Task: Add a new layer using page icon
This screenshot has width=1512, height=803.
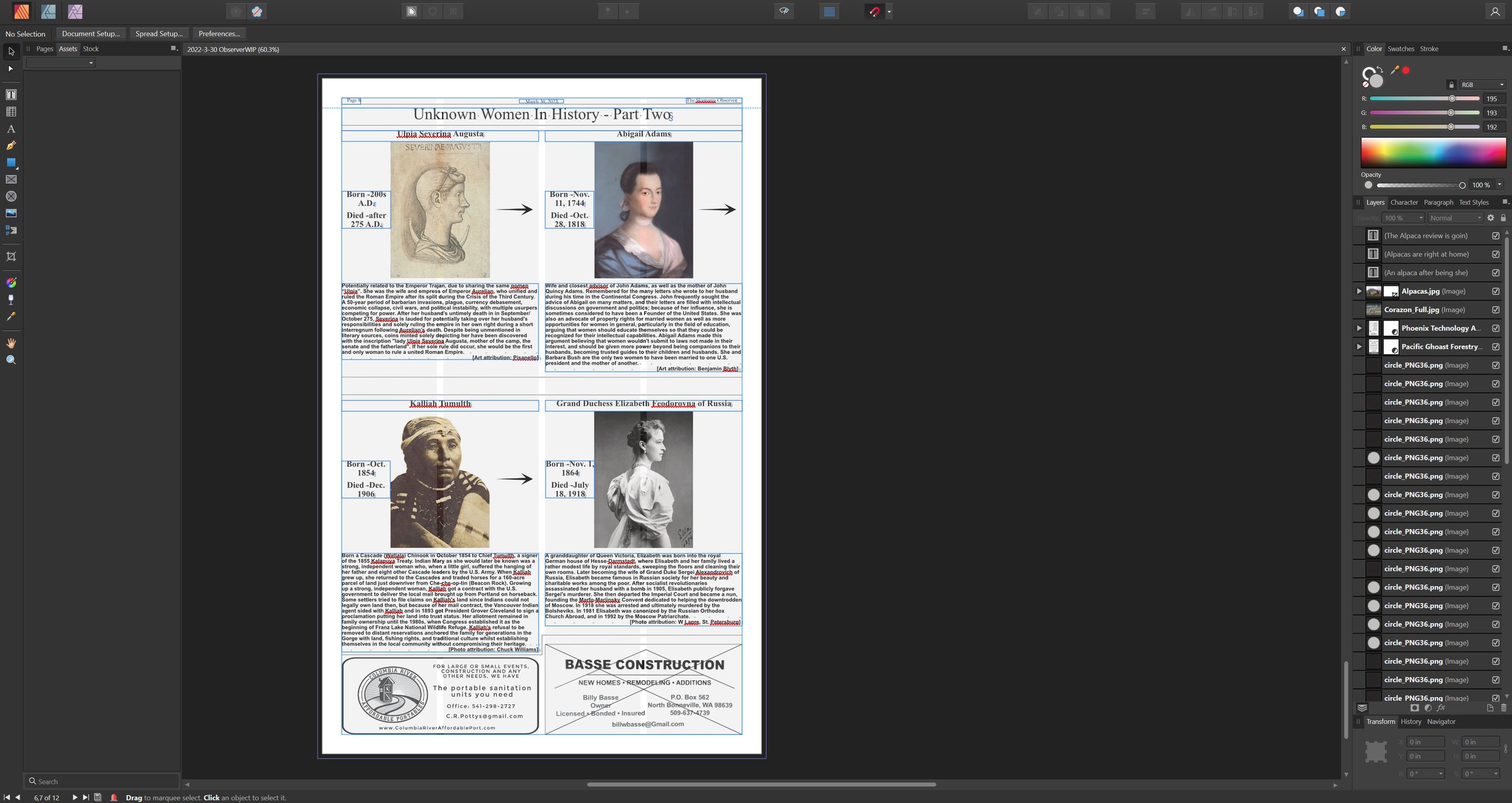Action: pyautogui.click(x=1490, y=708)
